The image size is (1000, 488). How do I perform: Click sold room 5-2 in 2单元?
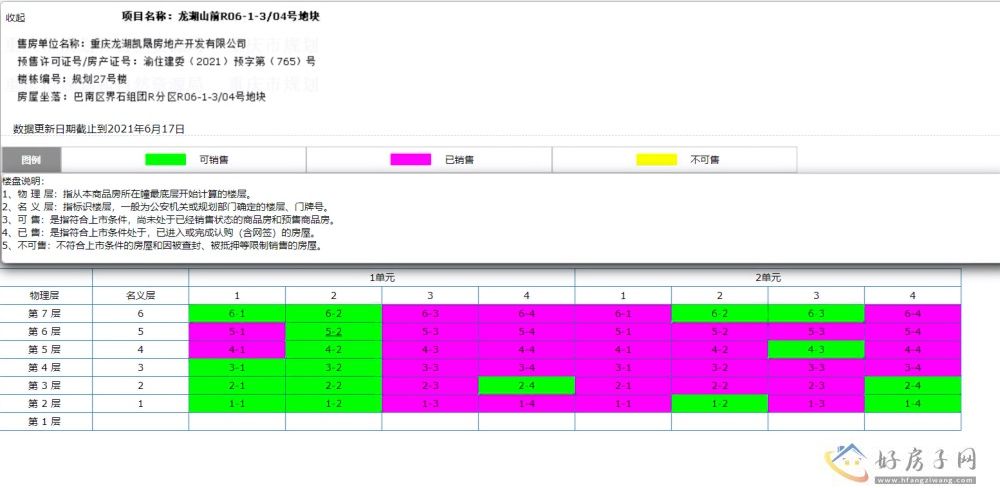point(719,332)
